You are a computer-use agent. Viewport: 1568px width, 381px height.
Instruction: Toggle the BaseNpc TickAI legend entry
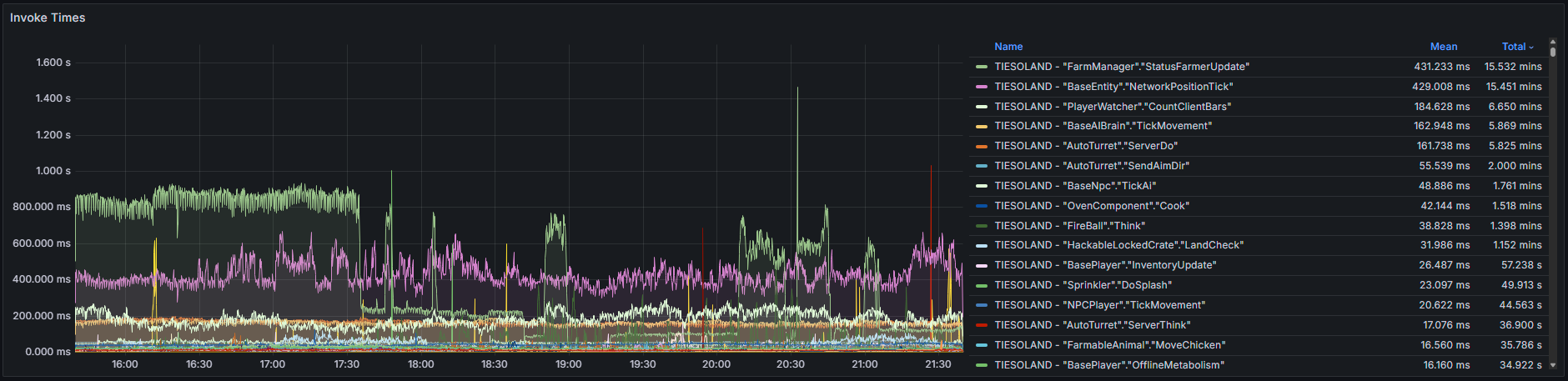pyautogui.click(x=1074, y=186)
